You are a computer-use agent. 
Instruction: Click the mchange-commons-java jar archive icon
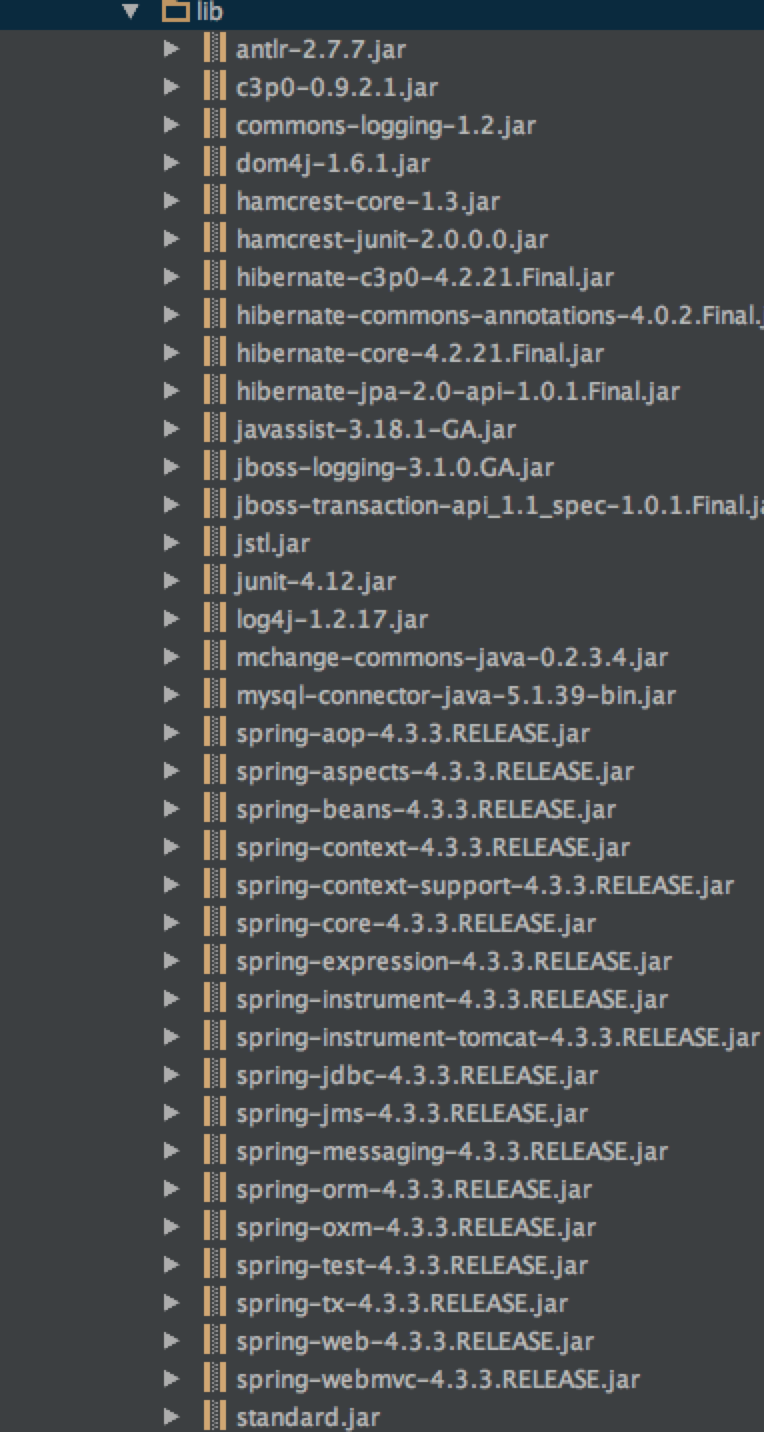214,656
